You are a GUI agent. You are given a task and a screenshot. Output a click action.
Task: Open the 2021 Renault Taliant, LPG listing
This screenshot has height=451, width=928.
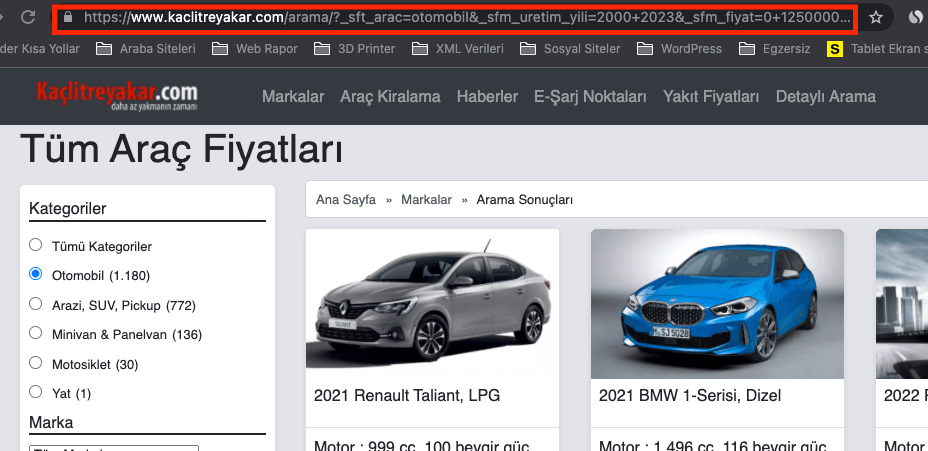(406, 396)
